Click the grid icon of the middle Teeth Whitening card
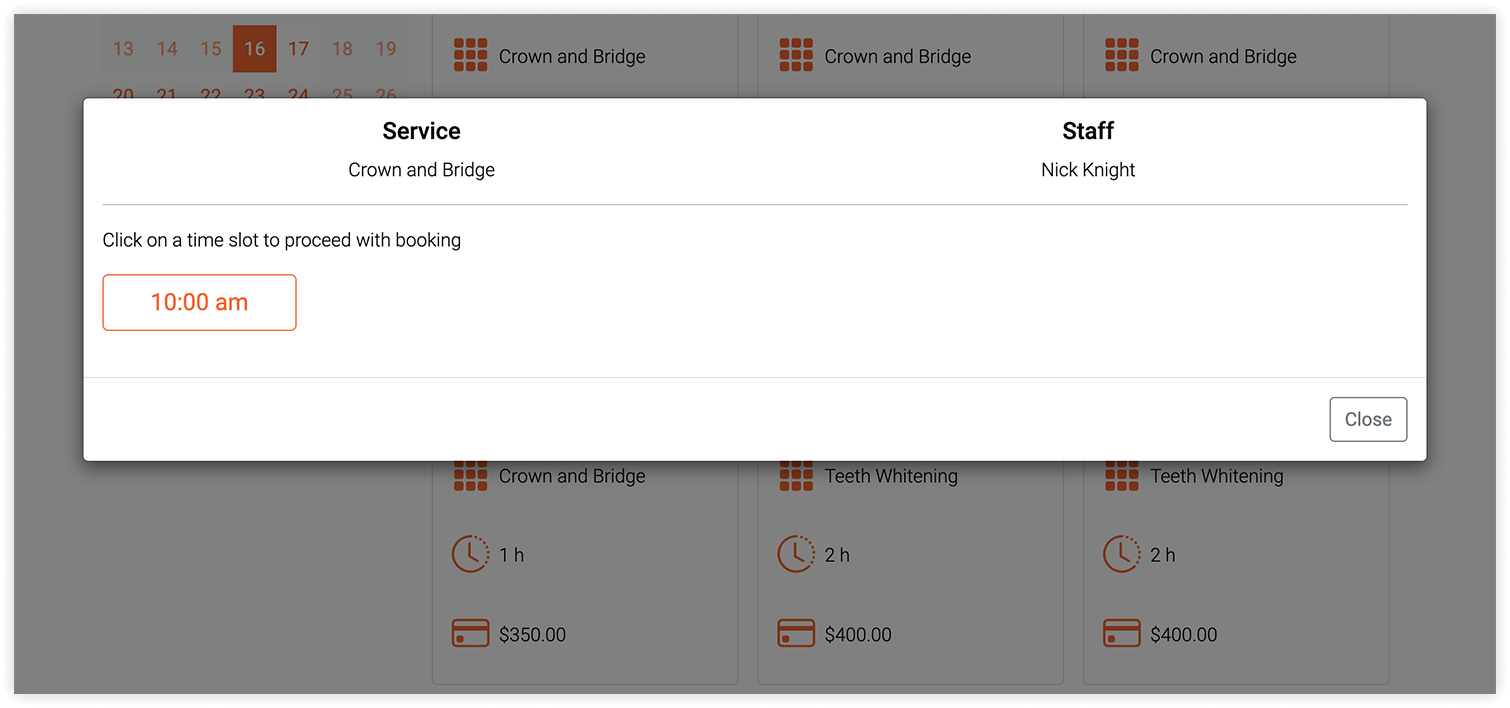This screenshot has height=708, width=1510. 797,476
